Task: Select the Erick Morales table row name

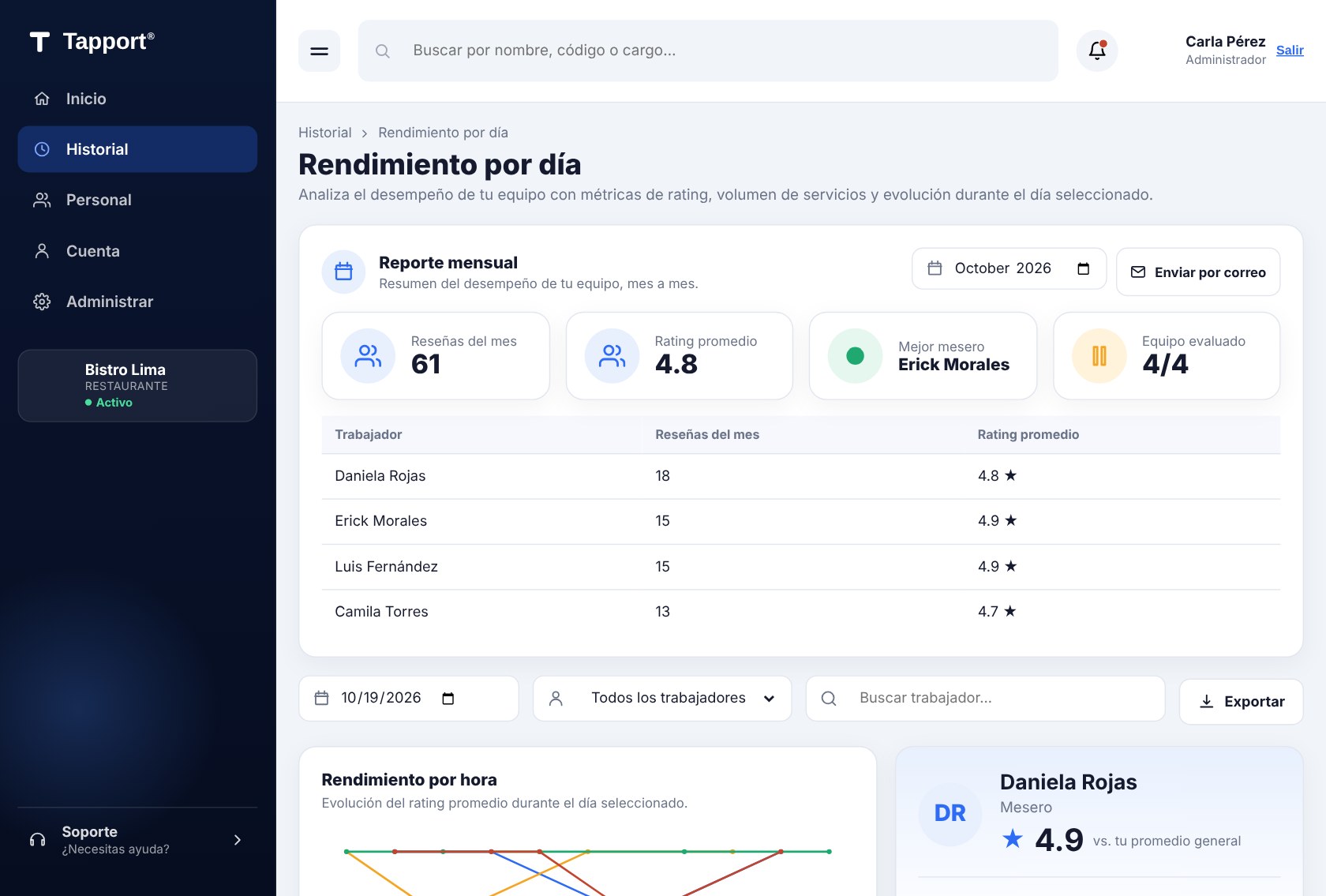Action: pyautogui.click(x=380, y=521)
